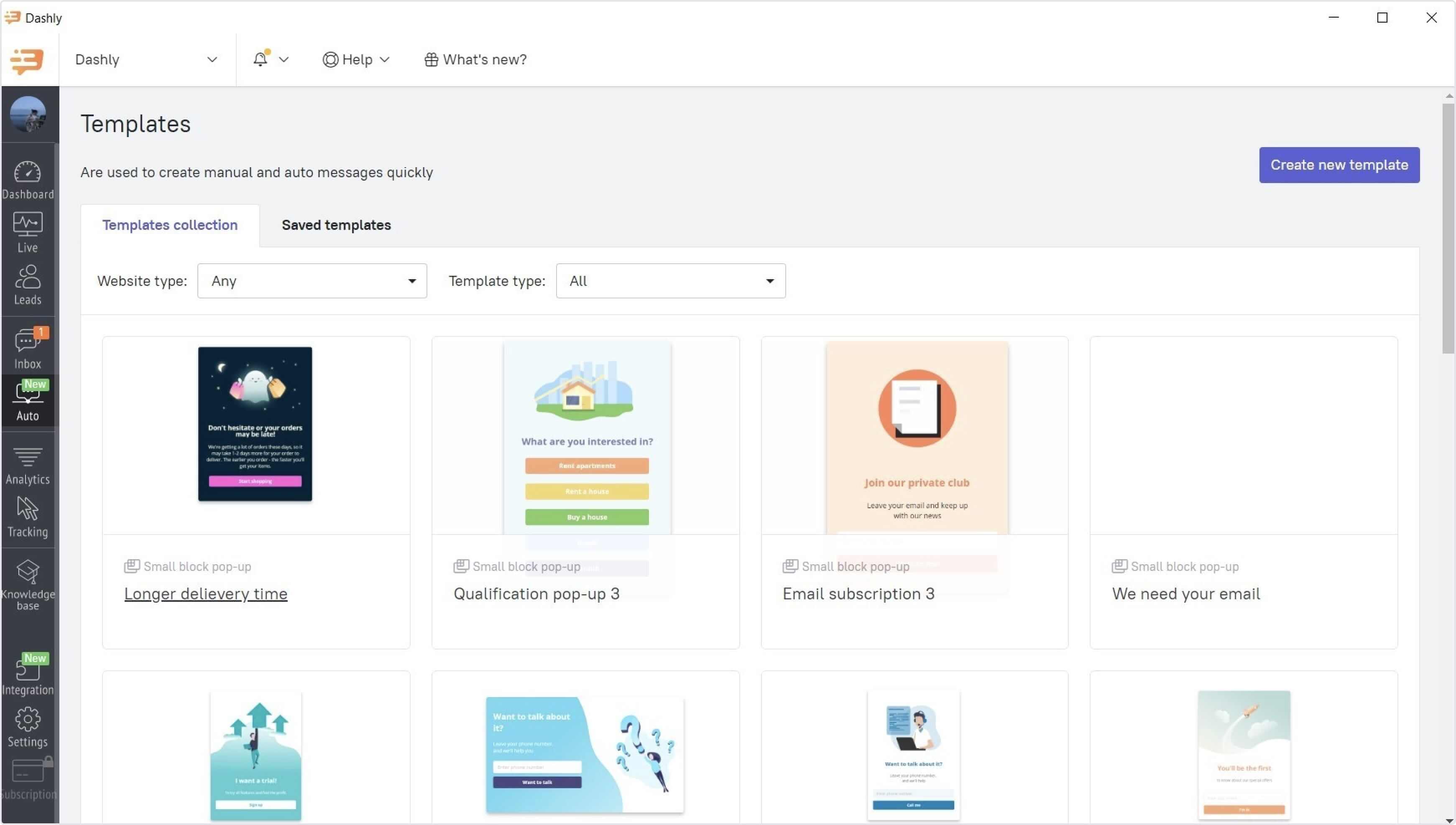Expand the notifications bell menu
The image size is (1456, 825).
coord(271,59)
